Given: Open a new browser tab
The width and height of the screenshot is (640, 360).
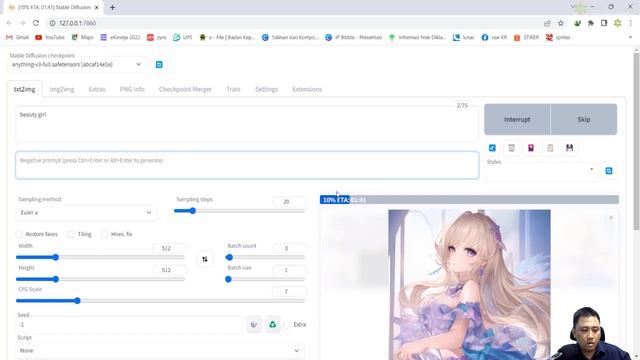Looking at the screenshot, I should pos(112,7).
